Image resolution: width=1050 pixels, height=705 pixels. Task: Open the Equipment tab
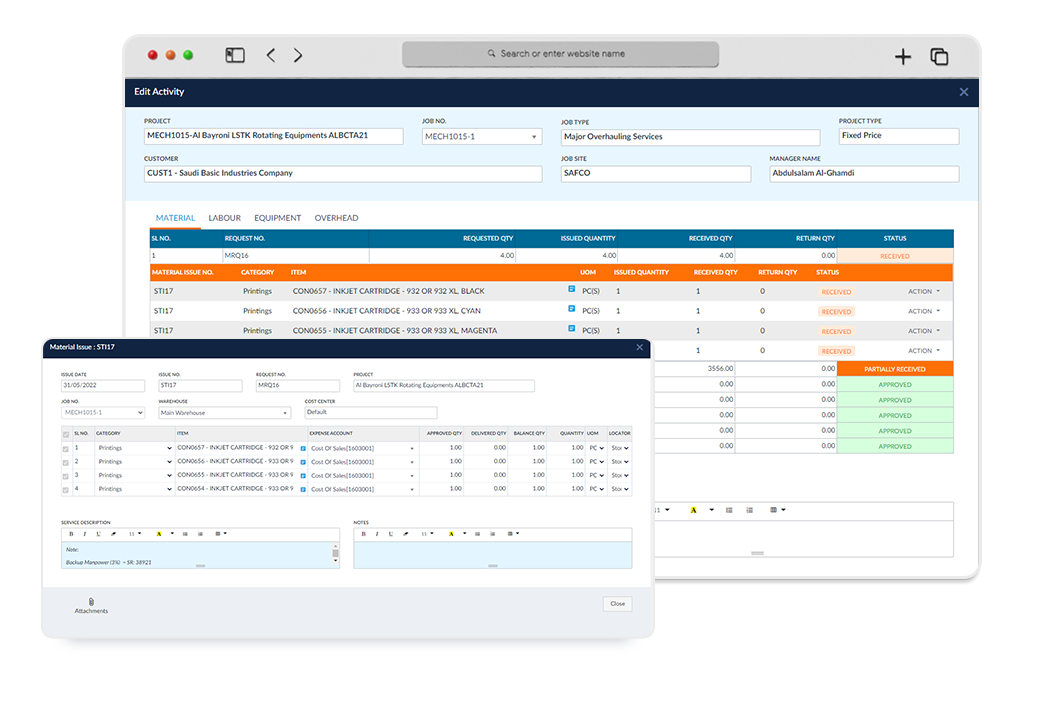(277, 218)
